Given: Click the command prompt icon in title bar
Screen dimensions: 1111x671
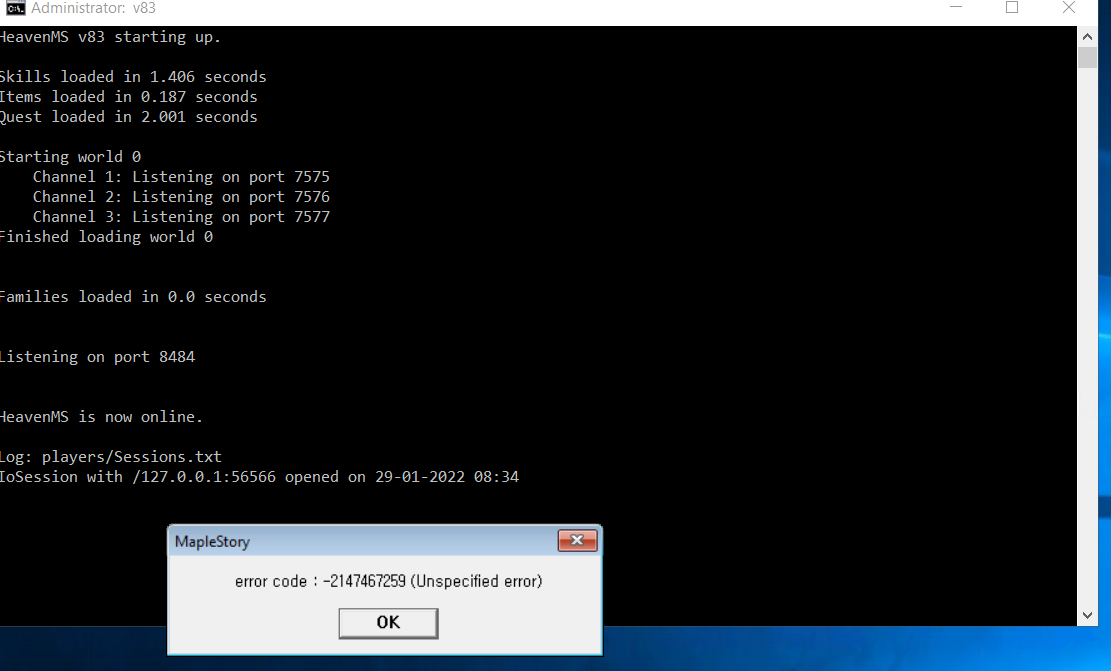Looking at the screenshot, I should [15, 8].
